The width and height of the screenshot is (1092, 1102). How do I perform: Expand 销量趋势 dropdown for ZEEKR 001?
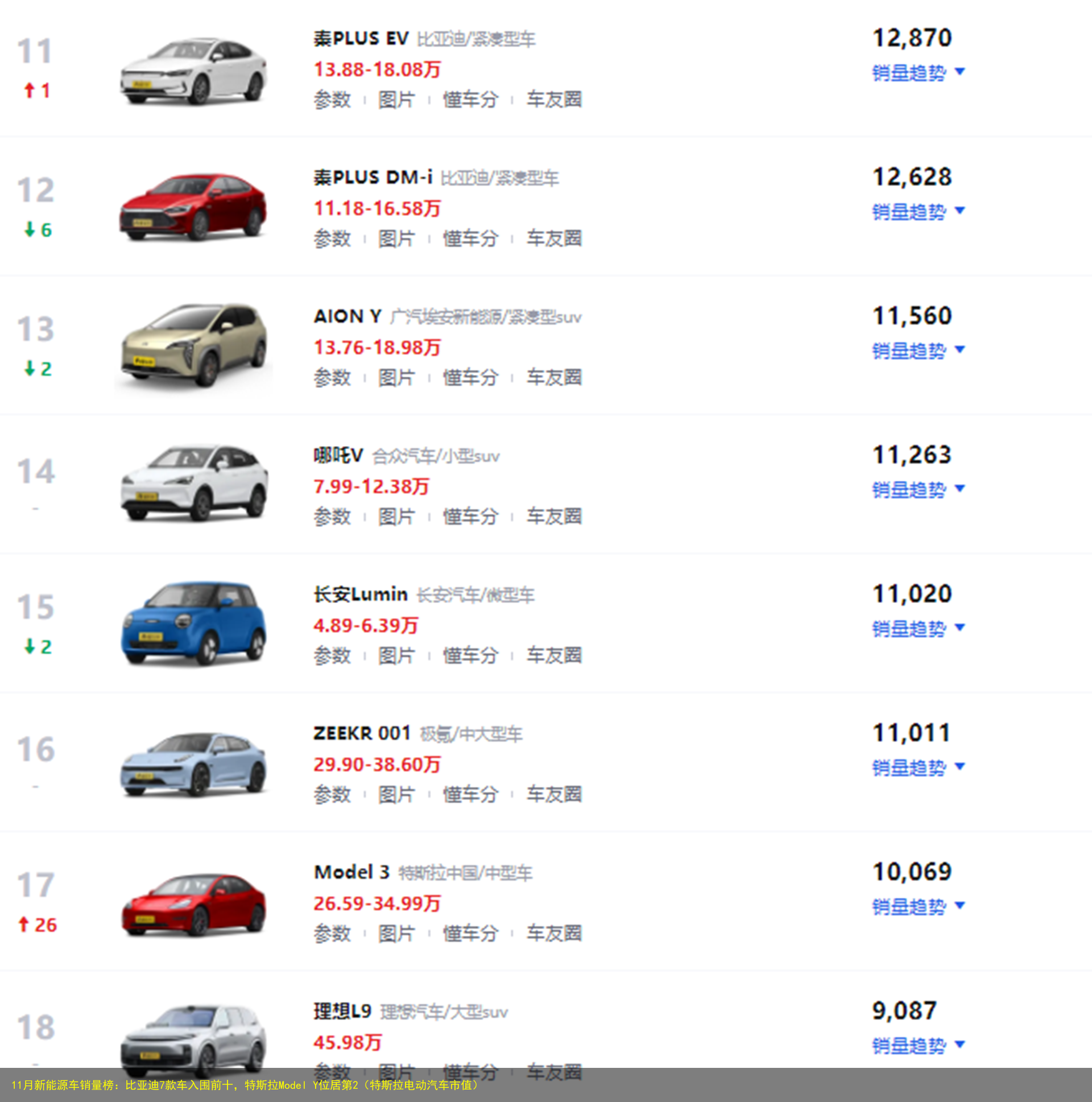[x=918, y=767]
